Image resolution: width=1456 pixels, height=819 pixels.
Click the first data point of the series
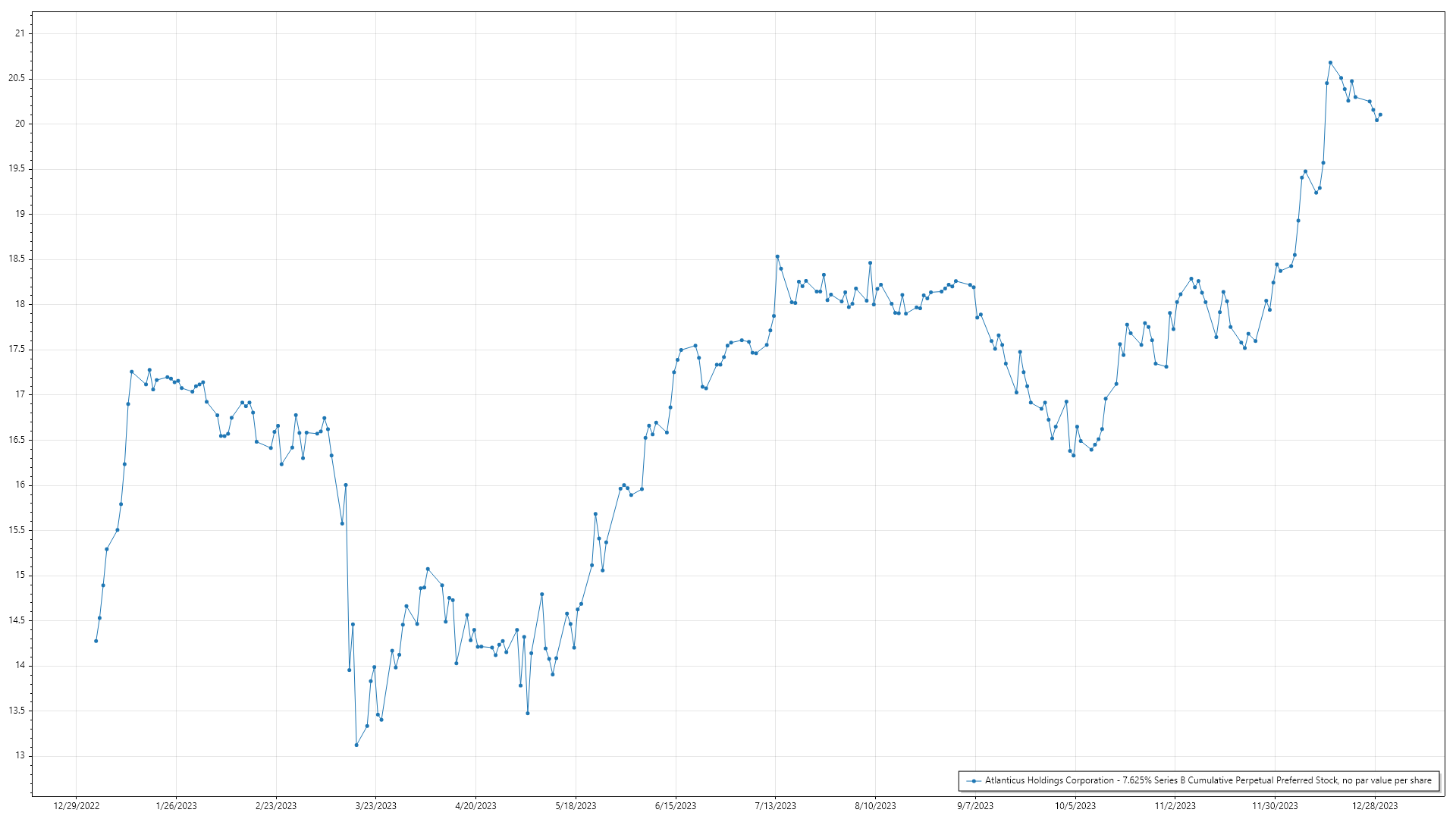(96, 641)
